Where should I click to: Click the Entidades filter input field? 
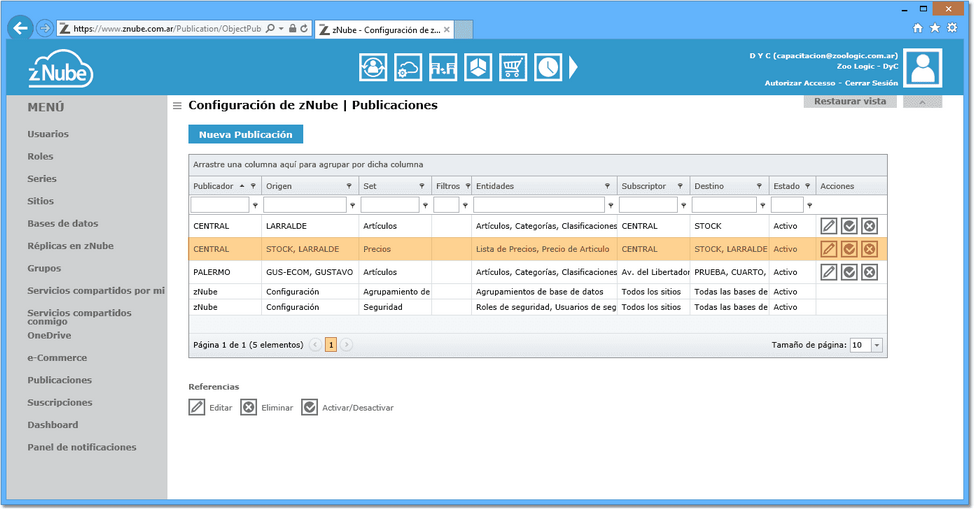539,205
